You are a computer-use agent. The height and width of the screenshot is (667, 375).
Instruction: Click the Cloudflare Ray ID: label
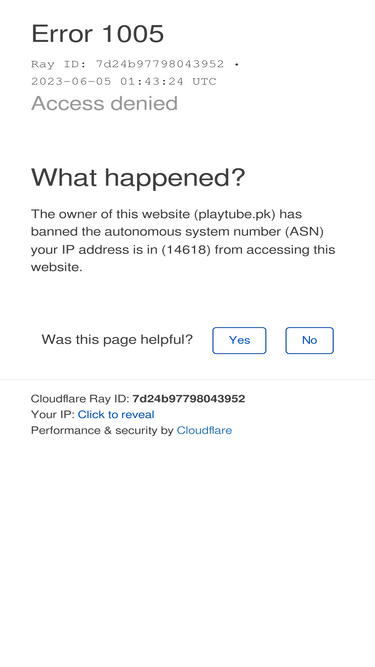pyautogui.click(x=80, y=399)
